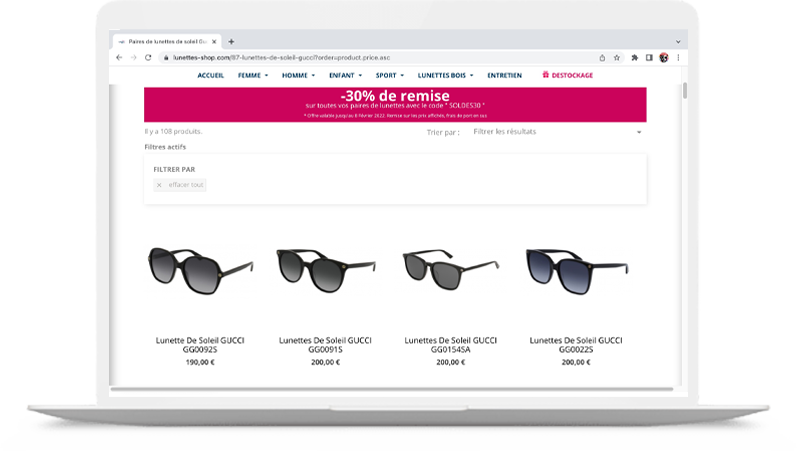Expand the HOMME menu
Screen dimensions: 797x451
298,75
